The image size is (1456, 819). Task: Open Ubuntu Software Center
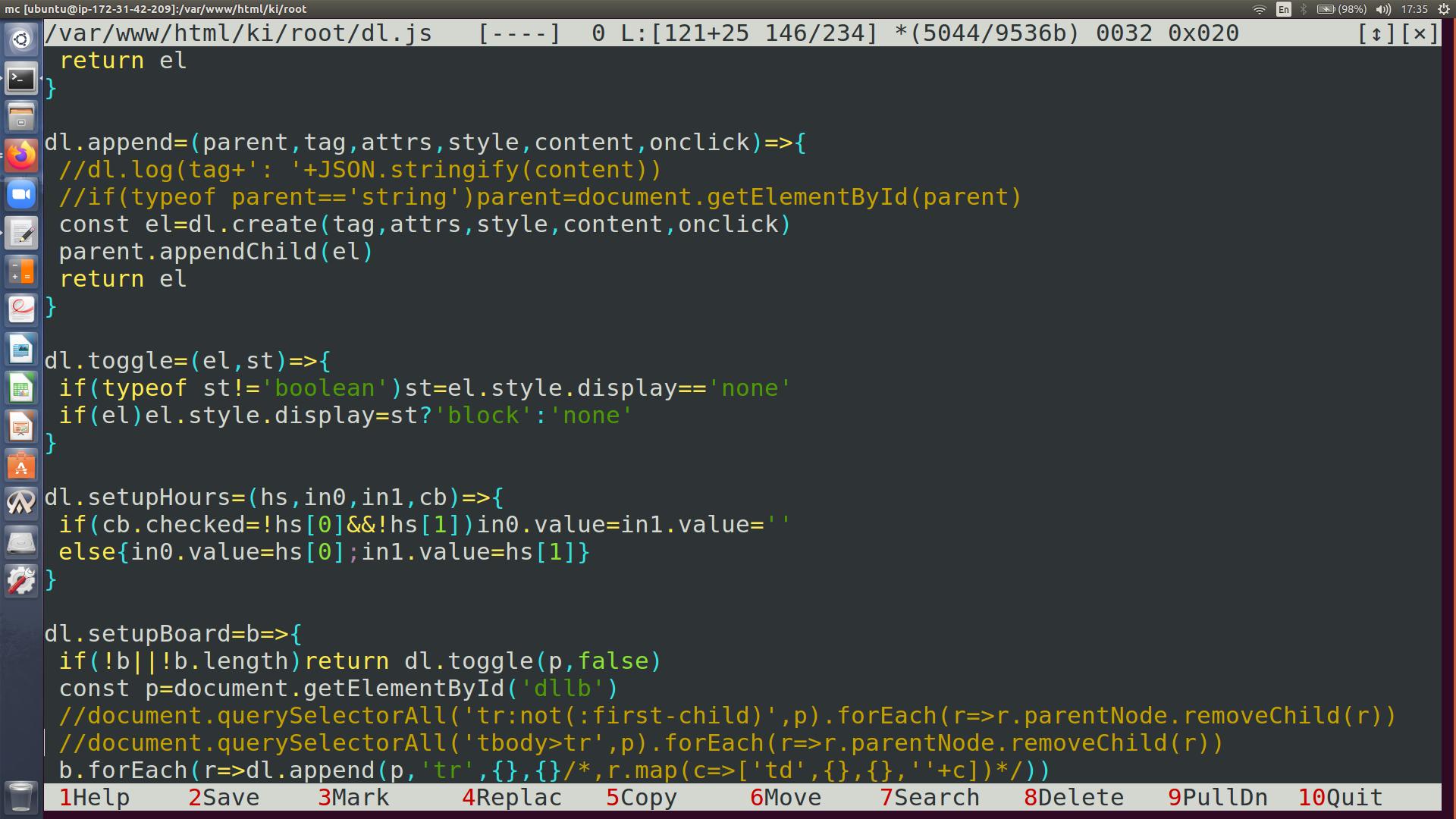[21, 466]
